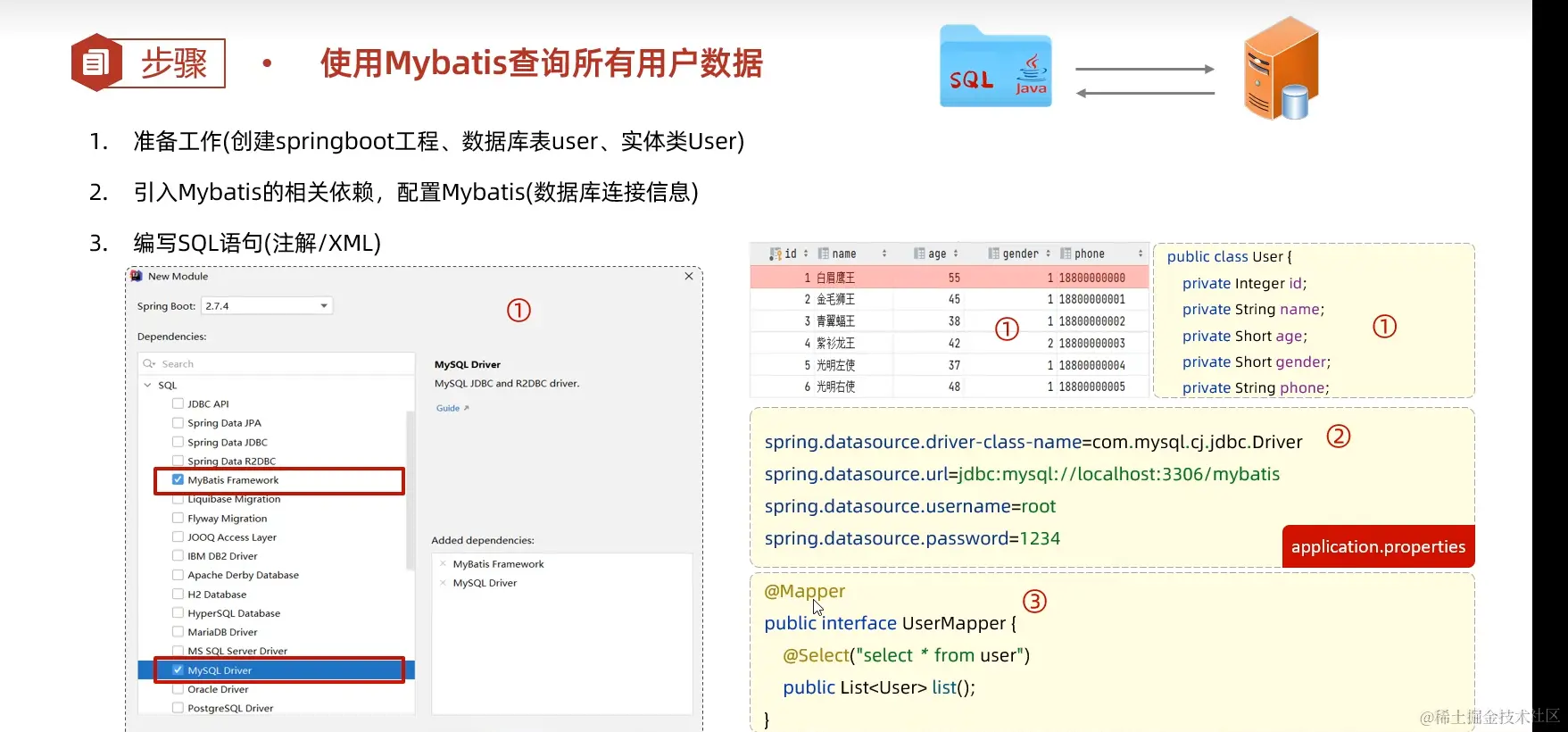The width and height of the screenshot is (1568, 732).
Task: Click the application.properties red label
Action: 1378,546
